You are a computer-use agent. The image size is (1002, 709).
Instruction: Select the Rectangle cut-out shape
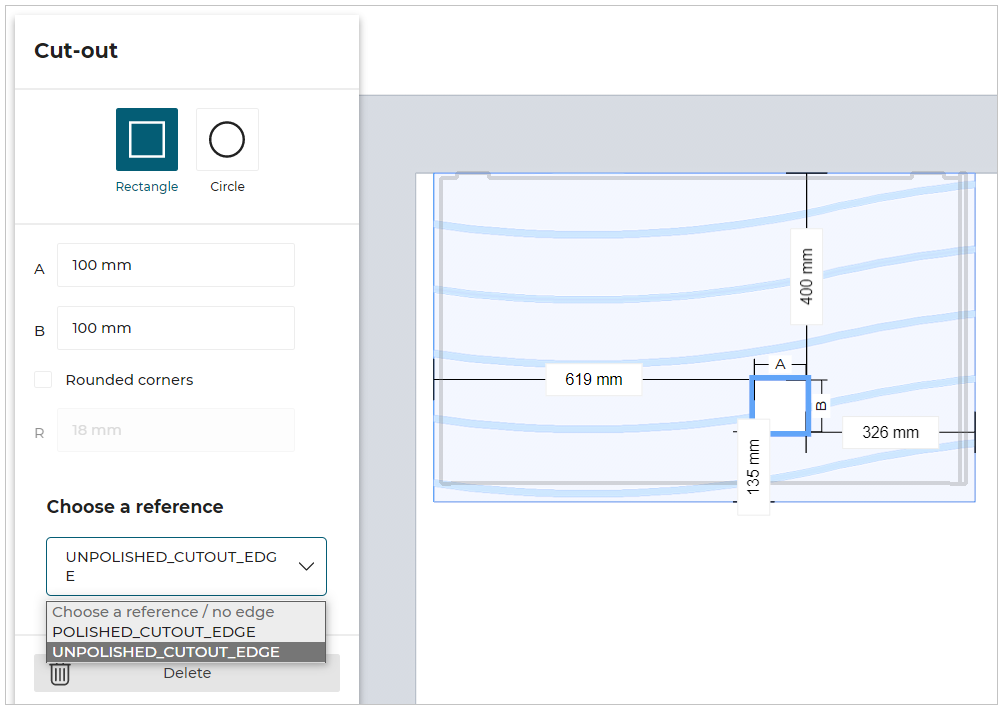coord(147,140)
